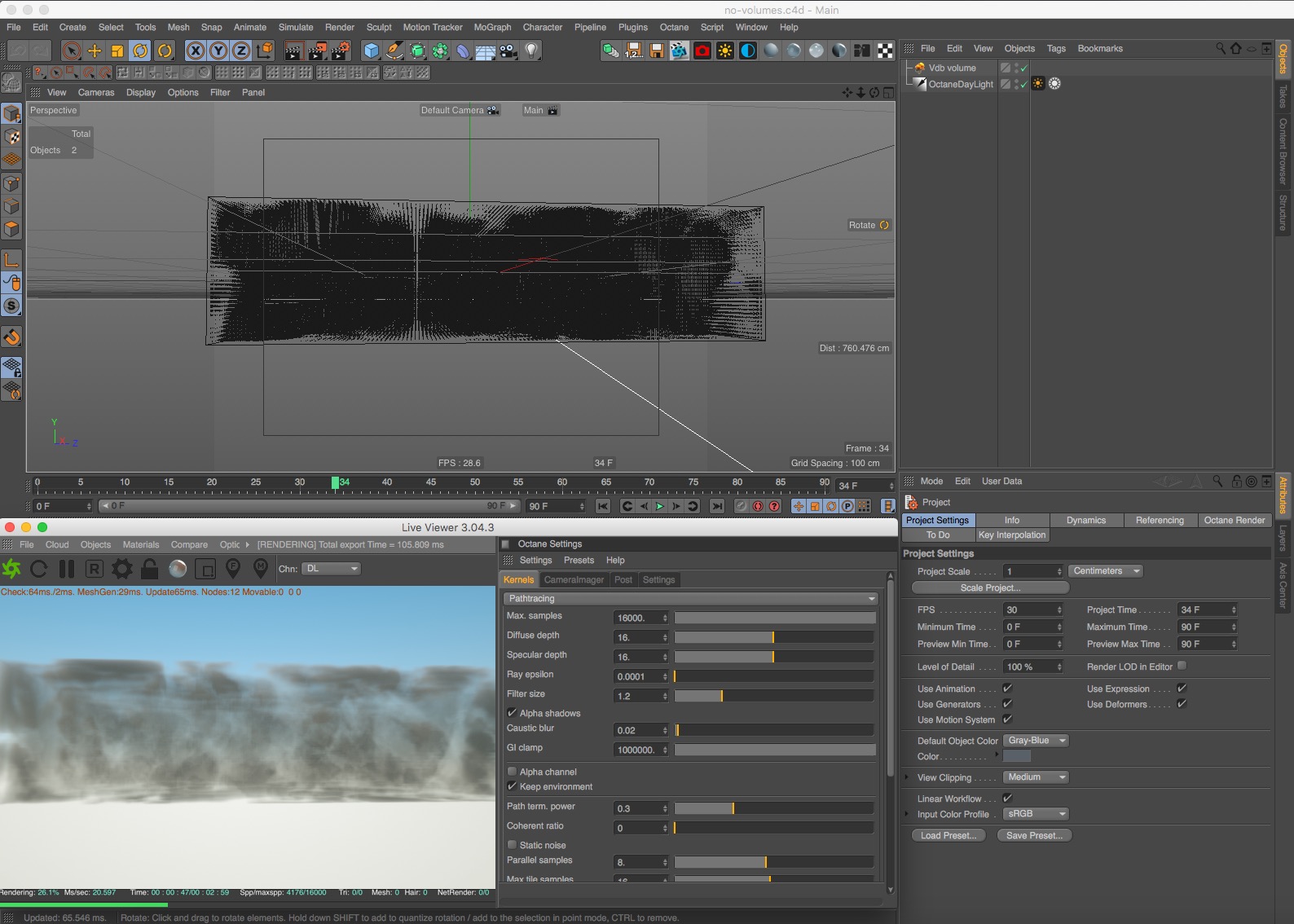The height and width of the screenshot is (924, 1294).
Task: Click the light bulb Add Light icon
Action: (531, 51)
